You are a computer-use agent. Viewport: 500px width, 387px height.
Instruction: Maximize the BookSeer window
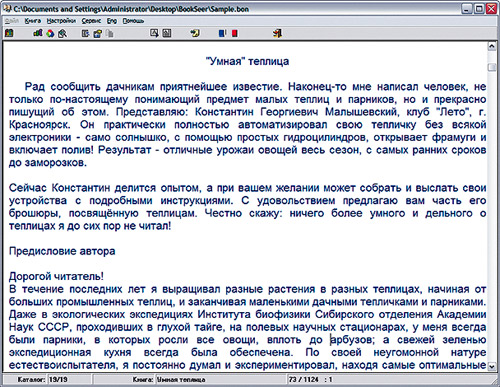pos(479,9)
